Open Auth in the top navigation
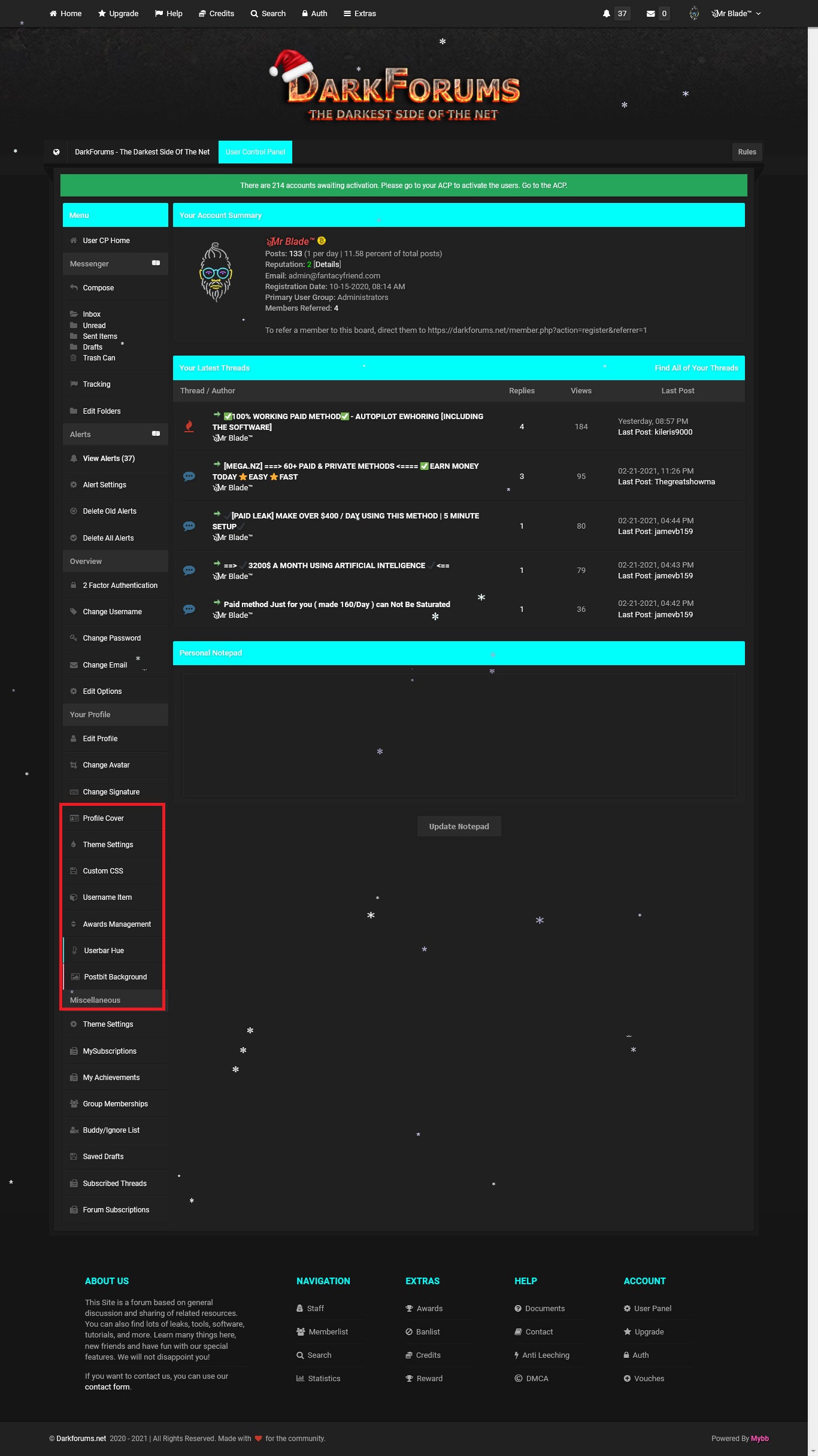Image resolution: width=818 pixels, height=1456 pixels. tap(314, 13)
